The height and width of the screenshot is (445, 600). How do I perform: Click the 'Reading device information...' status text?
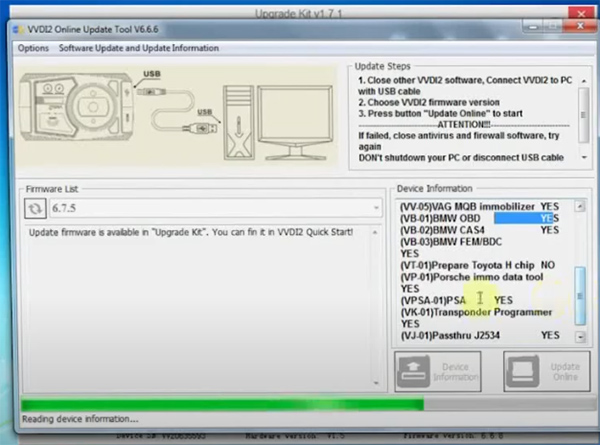tap(80, 419)
